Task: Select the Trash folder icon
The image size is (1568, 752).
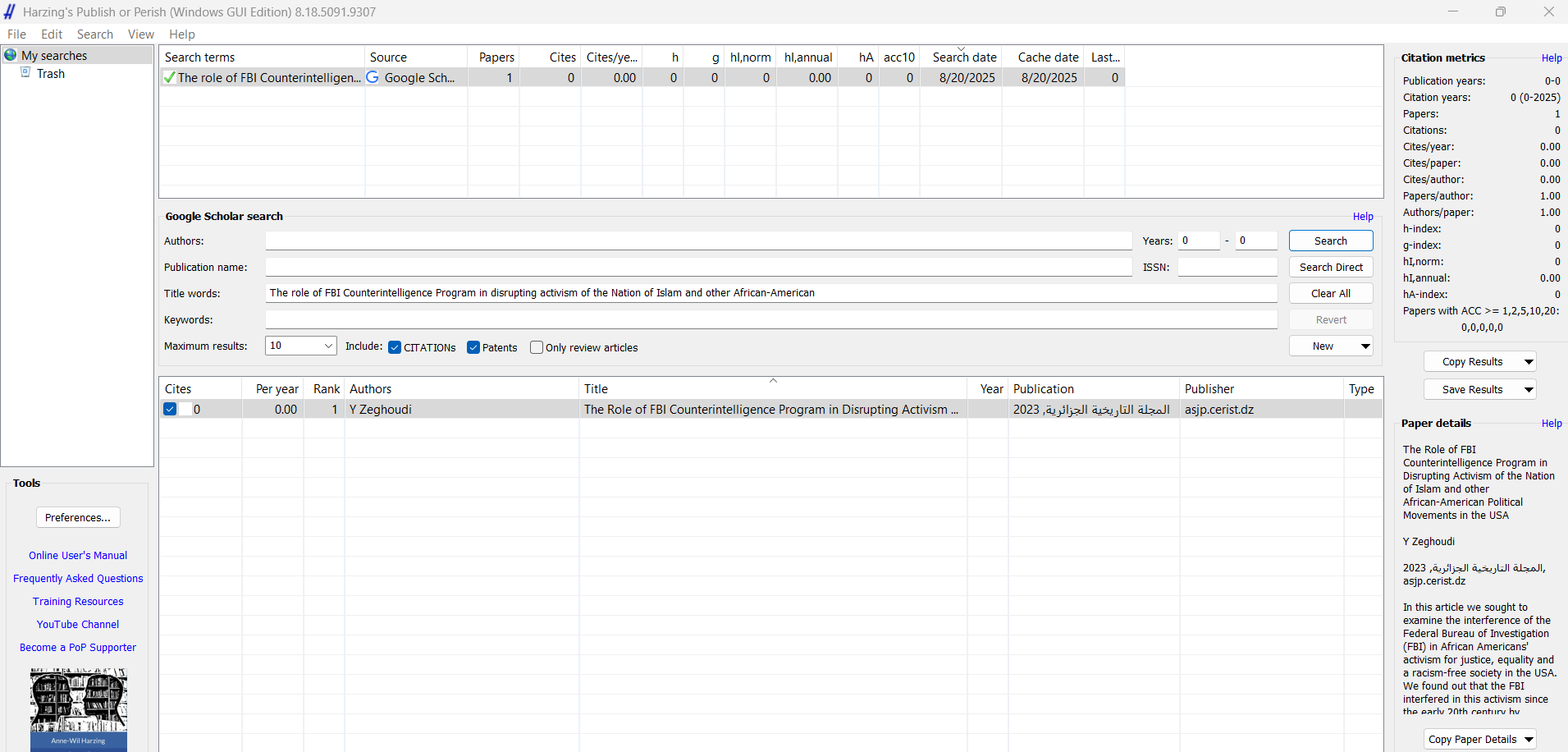Action: click(x=25, y=73)
